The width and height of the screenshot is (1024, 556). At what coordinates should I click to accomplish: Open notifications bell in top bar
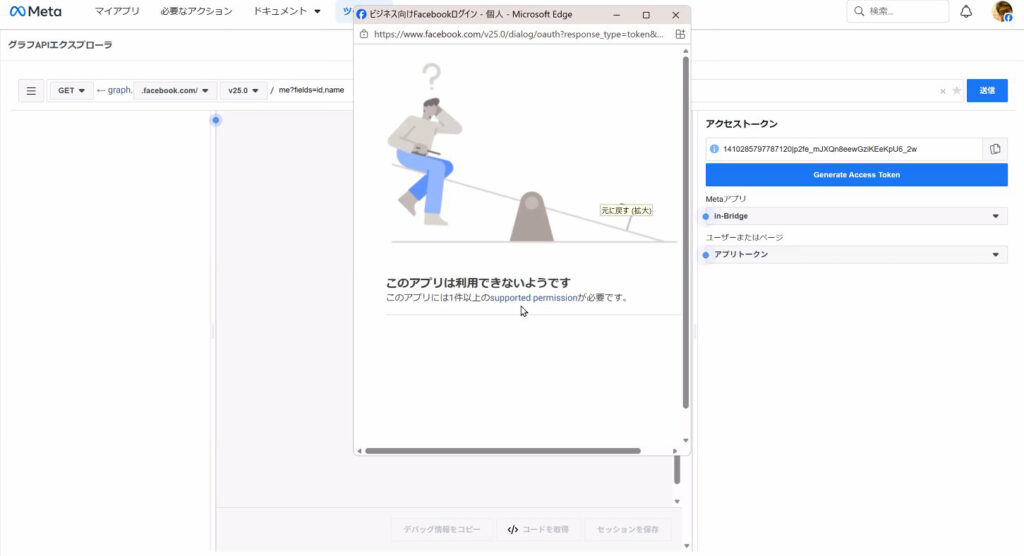pyautogui.click(x=966, y=12)
